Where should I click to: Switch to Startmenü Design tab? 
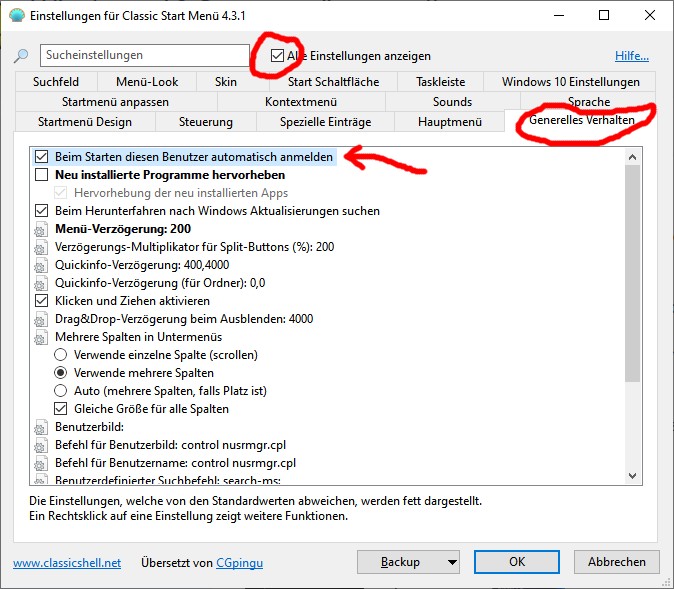coord(85,122)
